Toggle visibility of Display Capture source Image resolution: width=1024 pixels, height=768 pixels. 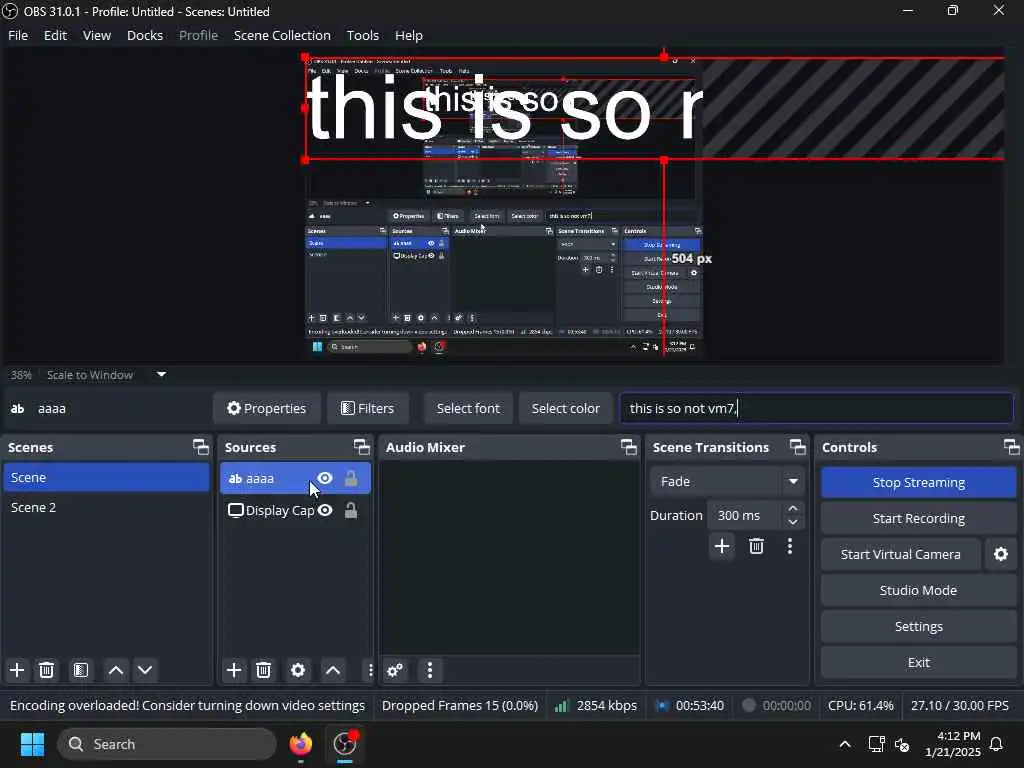pos(325,510)
